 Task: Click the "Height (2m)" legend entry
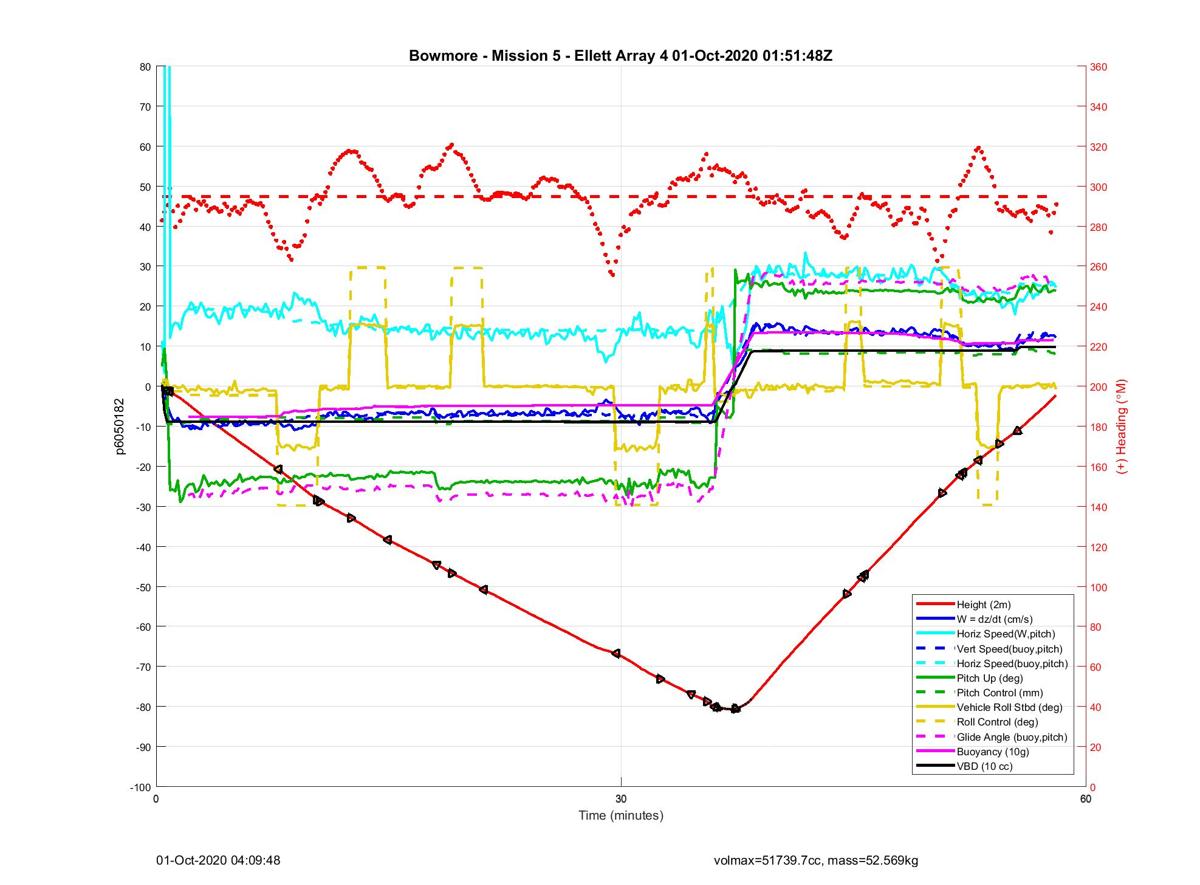986,604
